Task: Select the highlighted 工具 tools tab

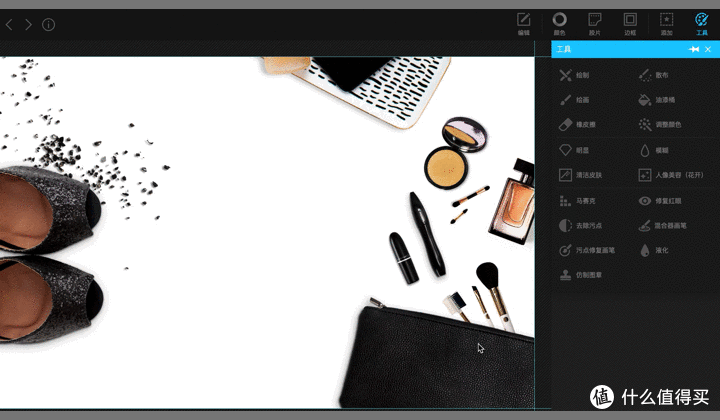Action: [x=702, y=24]
